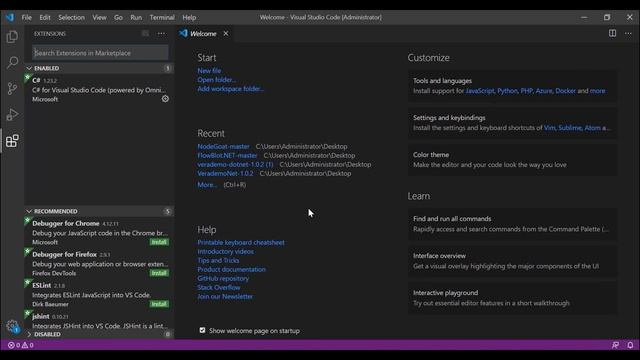Click the VS Code logo in title bar

coord(9,17)
